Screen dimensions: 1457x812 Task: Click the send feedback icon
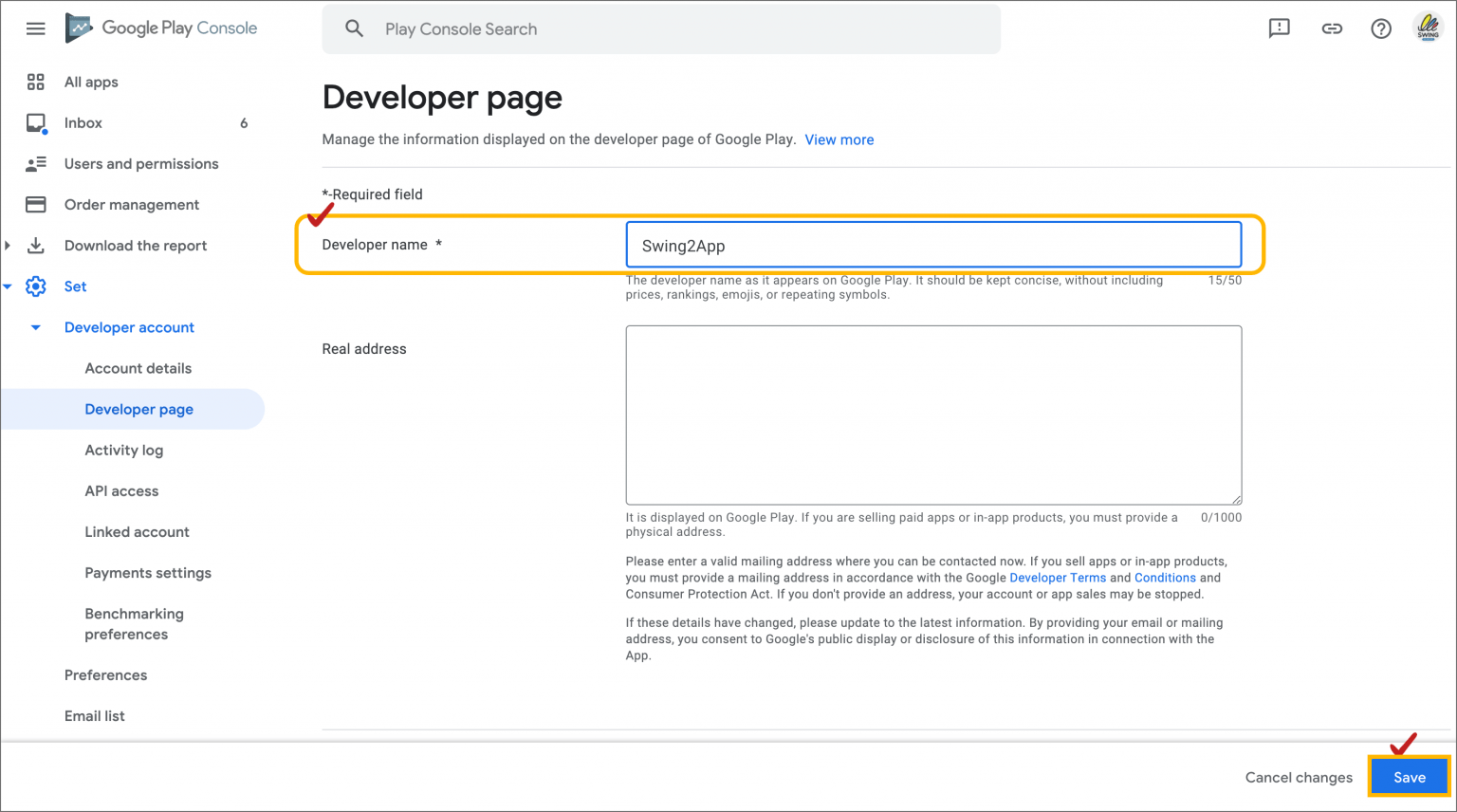pyautogui.click(x=1279, y=28)
